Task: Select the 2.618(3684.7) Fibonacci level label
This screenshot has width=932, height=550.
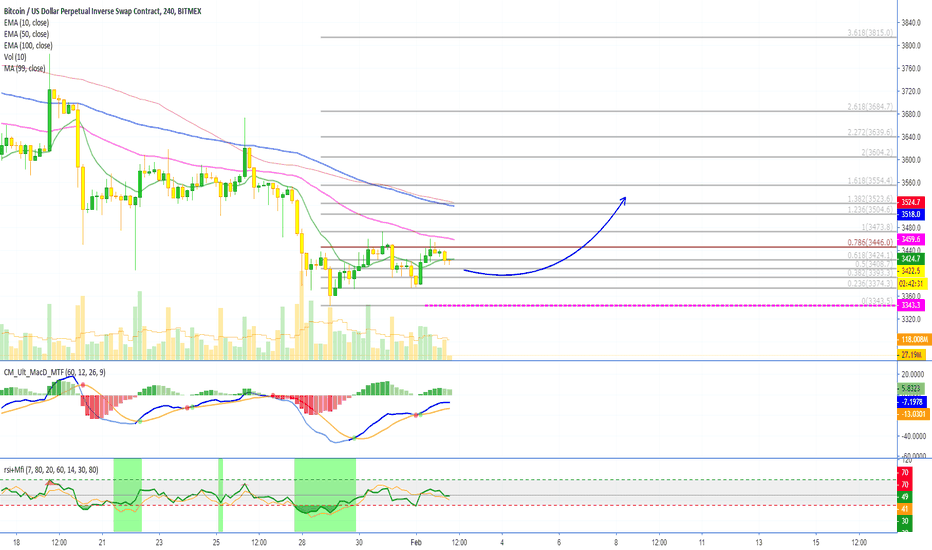Action: tap(870, 106)
